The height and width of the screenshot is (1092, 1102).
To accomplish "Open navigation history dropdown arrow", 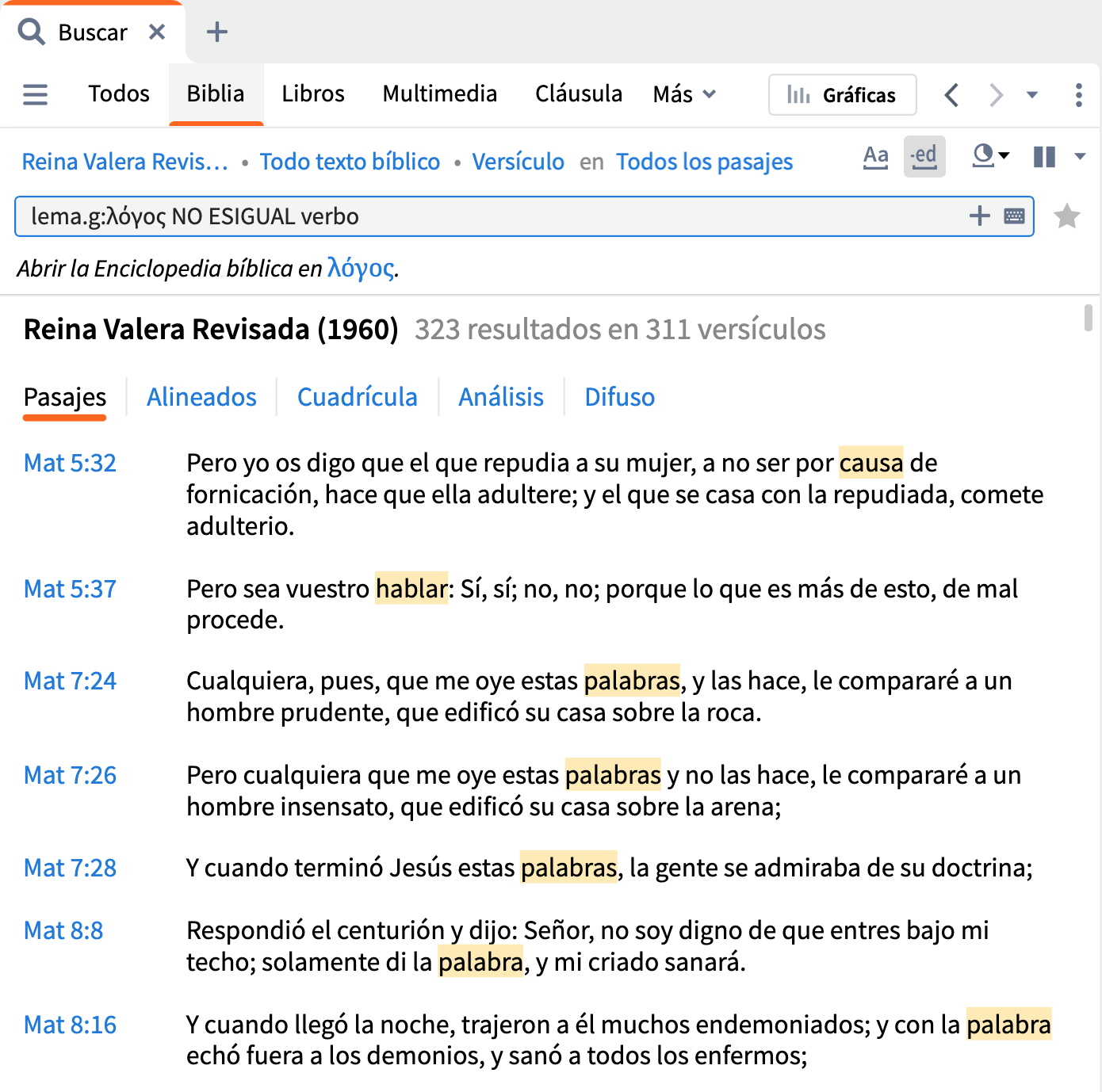I will [1032, 95].
